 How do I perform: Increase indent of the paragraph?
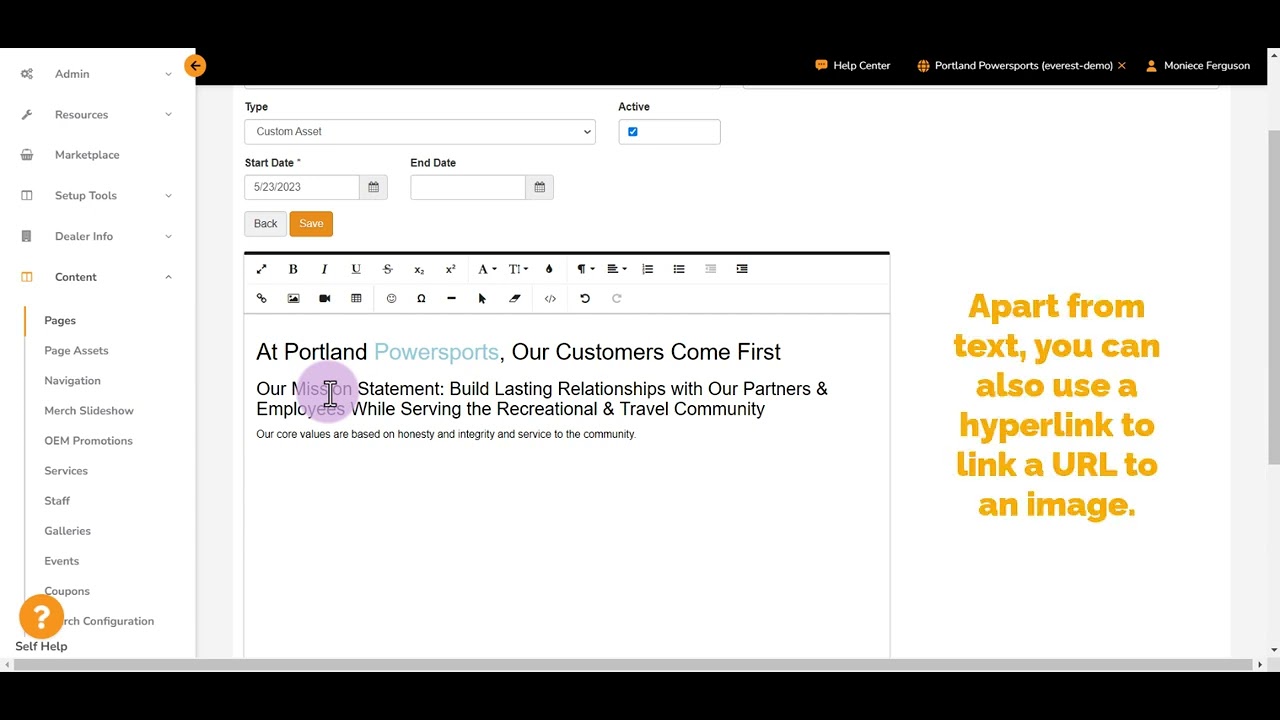(x=742, y=269)
